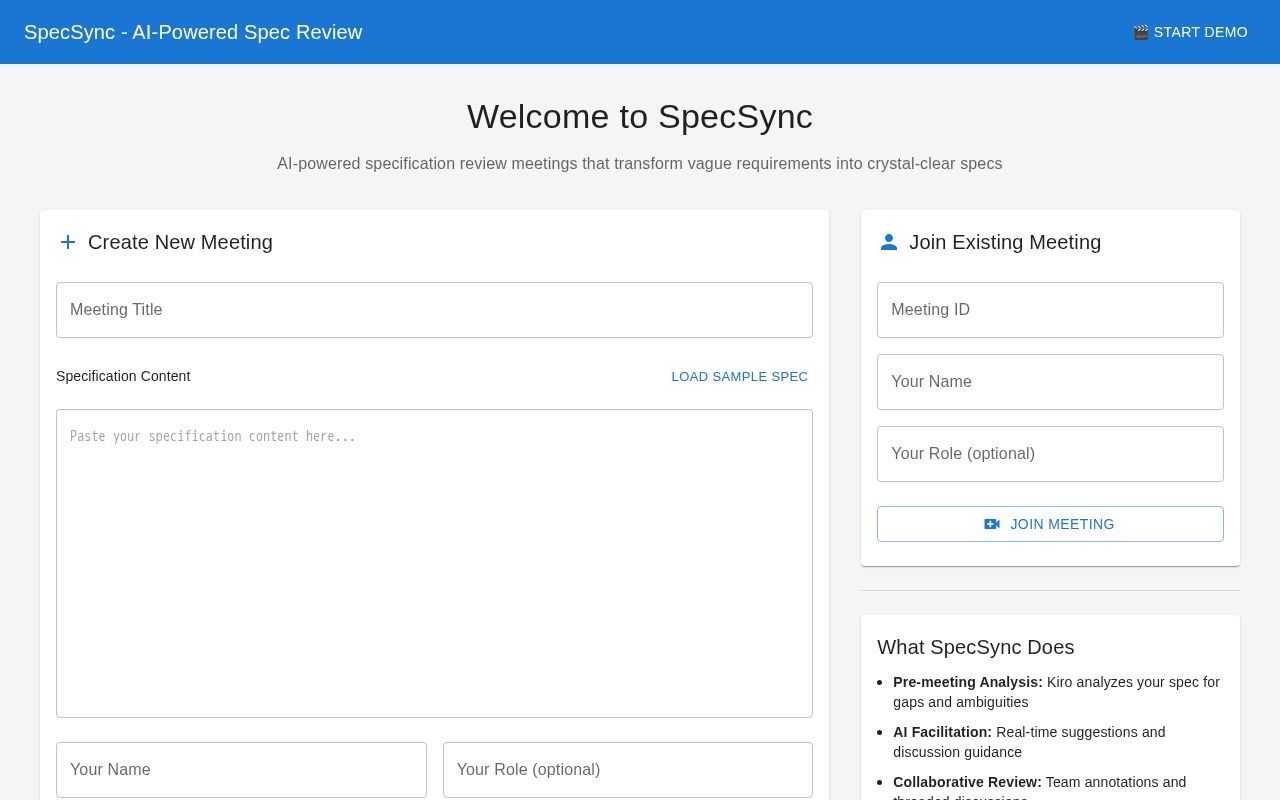
Task: Click the 'Welcome to SpecSync' heading
Action: point(640,117)
